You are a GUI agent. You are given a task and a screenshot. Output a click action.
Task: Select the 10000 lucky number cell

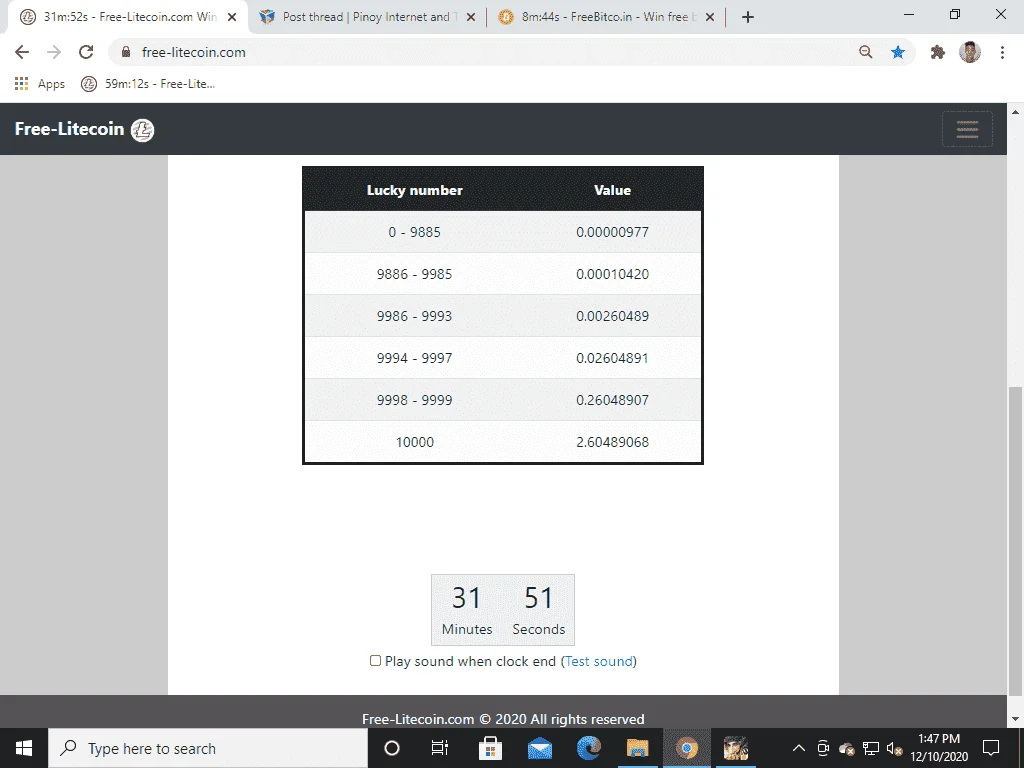coord(415,441)
